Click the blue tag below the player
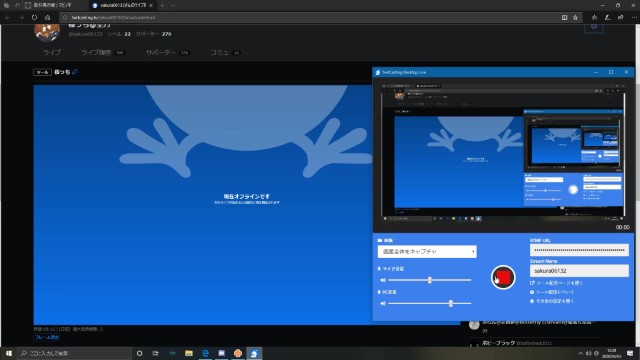640x360 pixels. (47, 337)
